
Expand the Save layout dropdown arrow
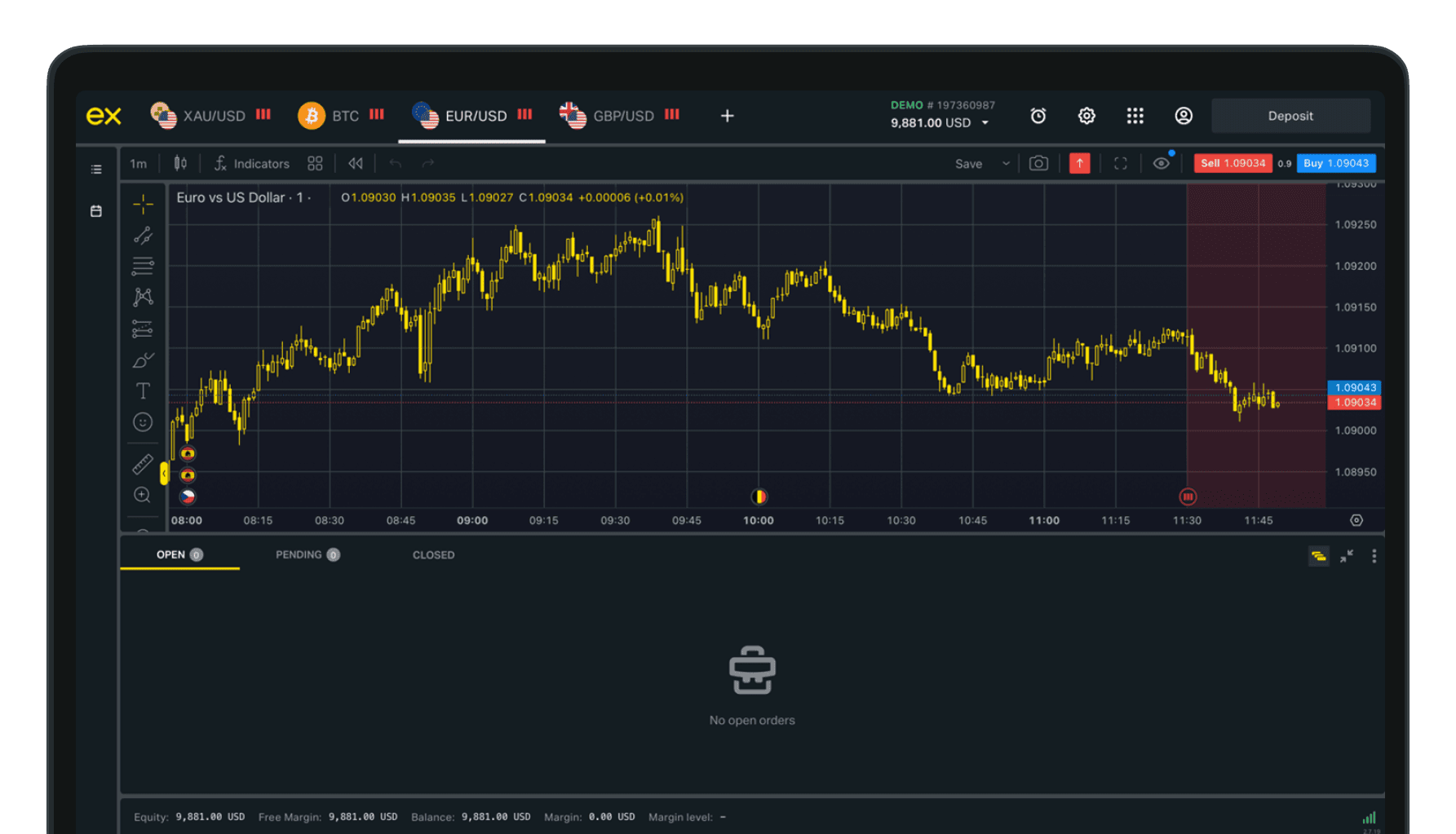(1006, 163)
